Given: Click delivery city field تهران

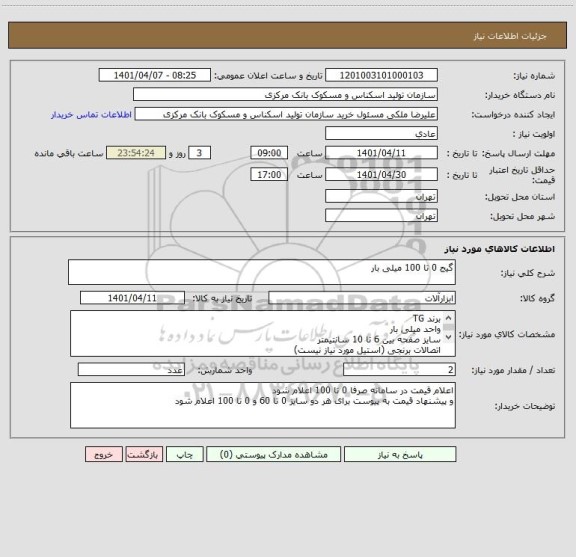Looking at the screenshot, I should [381, 215].
